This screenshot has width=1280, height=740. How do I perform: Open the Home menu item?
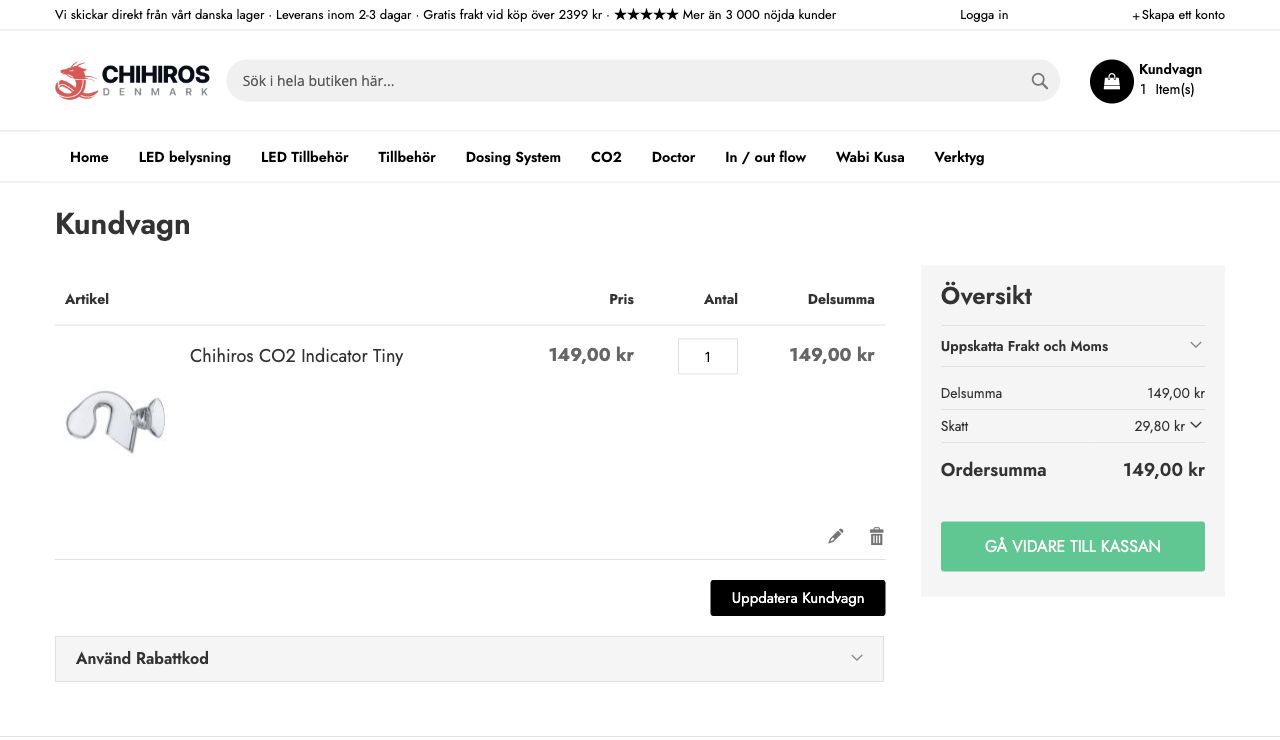(89, 157)
